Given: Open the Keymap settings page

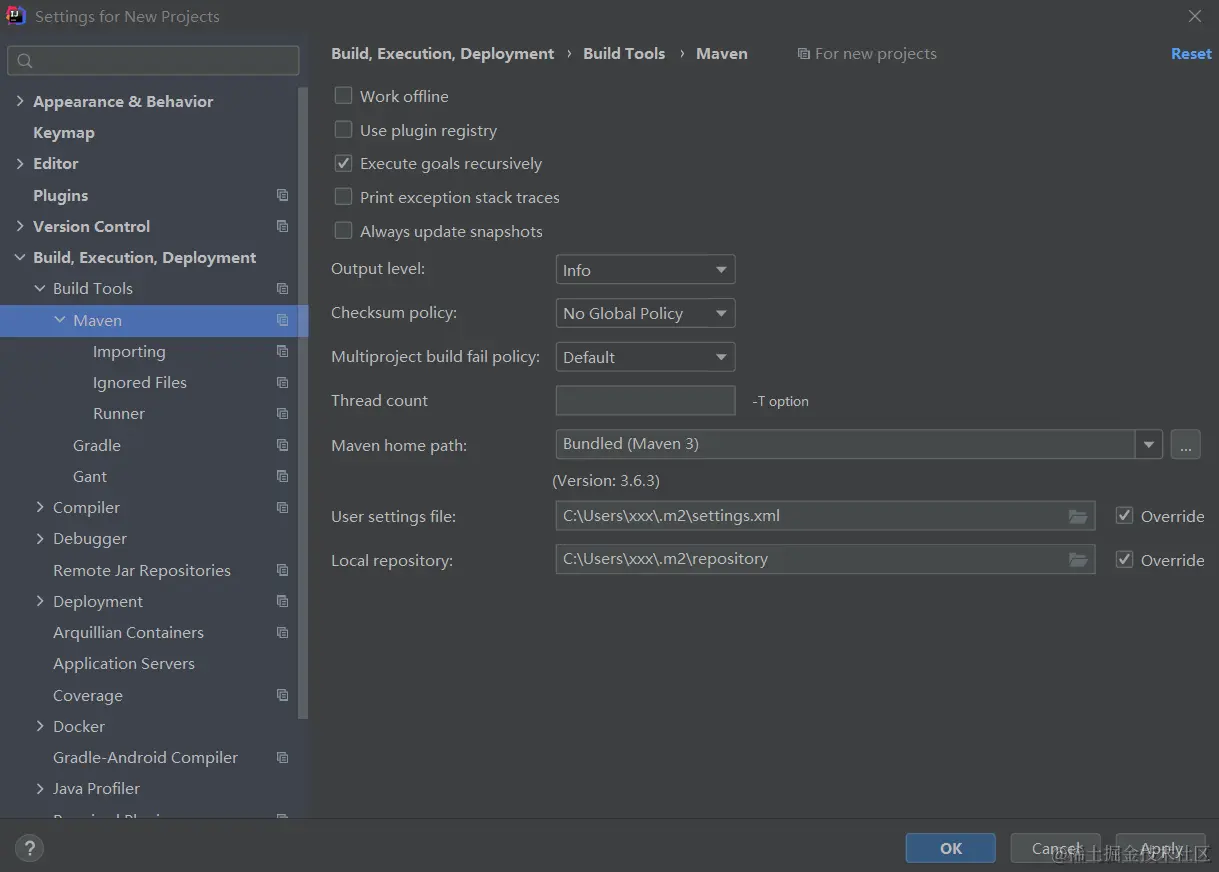Looking at the screenshot, I should [64, 132].
